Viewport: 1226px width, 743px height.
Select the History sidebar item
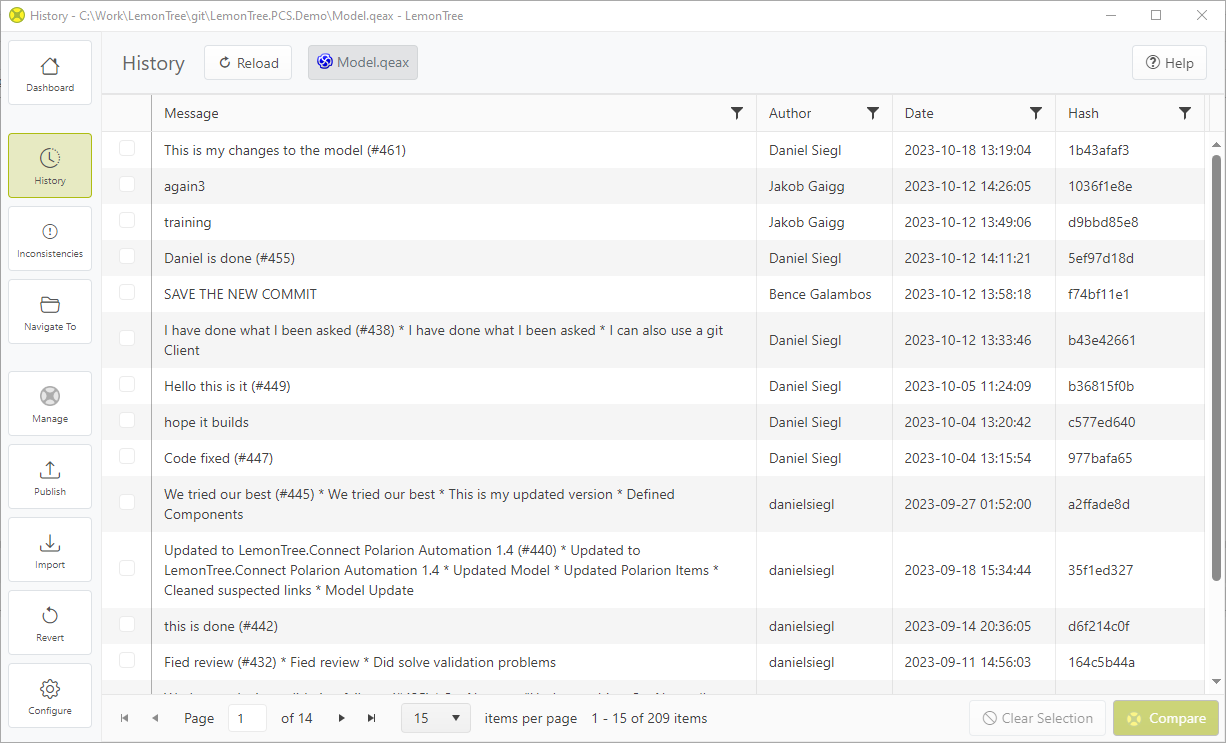[50, 166]
